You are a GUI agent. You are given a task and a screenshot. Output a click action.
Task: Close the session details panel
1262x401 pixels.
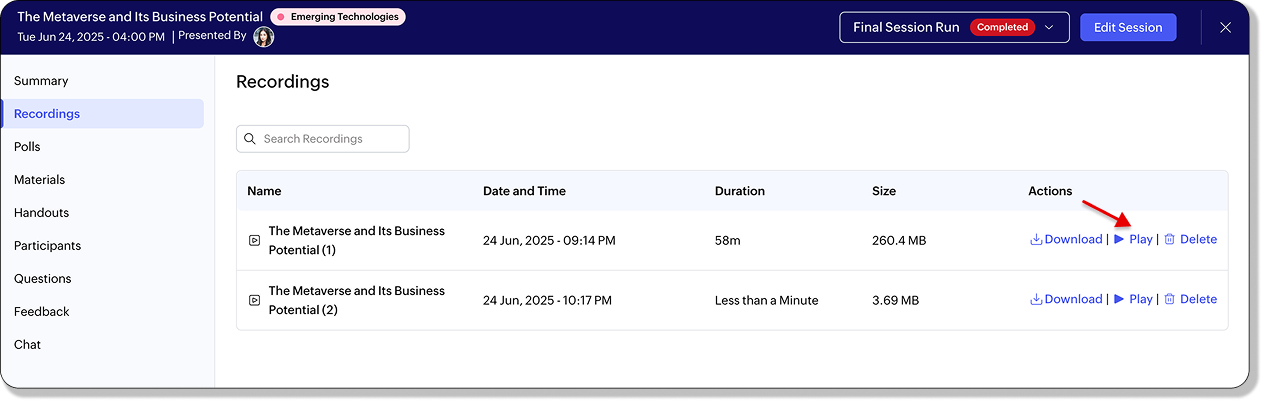point(1225,28)
